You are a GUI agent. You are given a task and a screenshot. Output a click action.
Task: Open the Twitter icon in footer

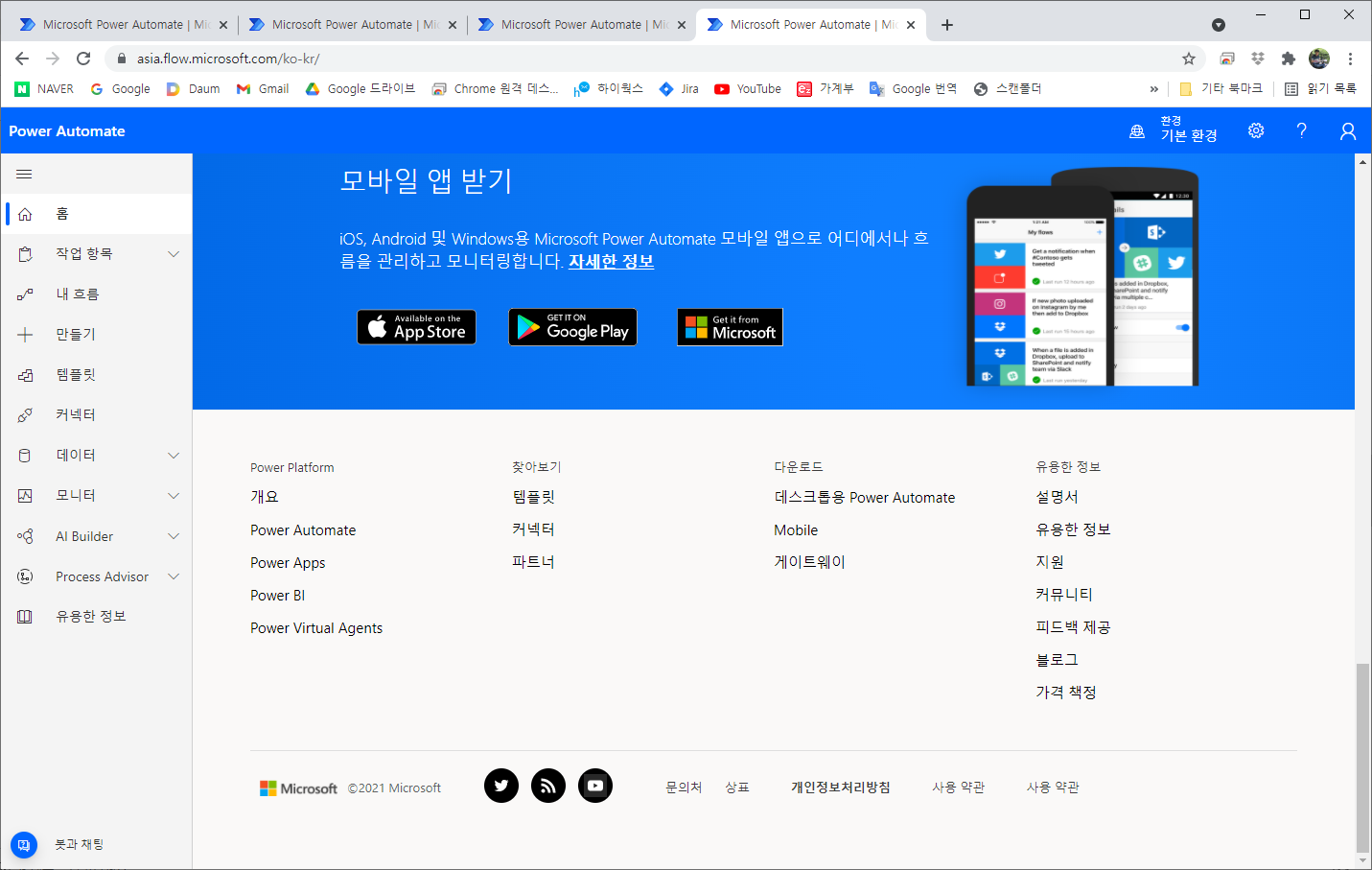click(501, 786)
